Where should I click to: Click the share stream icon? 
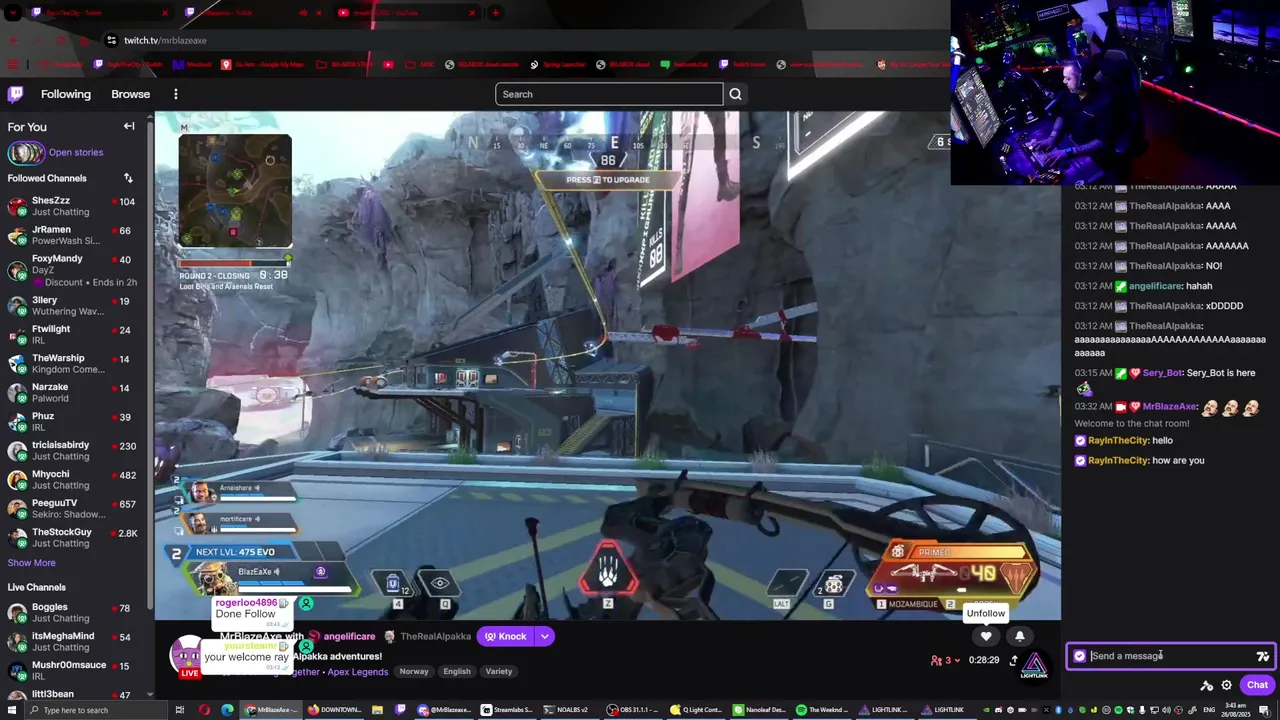pyautogui.click(x=1013, y=660)
